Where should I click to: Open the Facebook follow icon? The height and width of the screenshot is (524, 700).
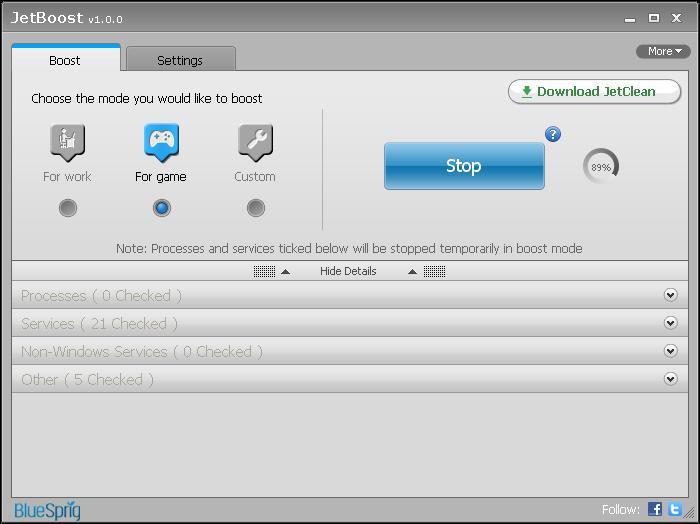[655, 509]
